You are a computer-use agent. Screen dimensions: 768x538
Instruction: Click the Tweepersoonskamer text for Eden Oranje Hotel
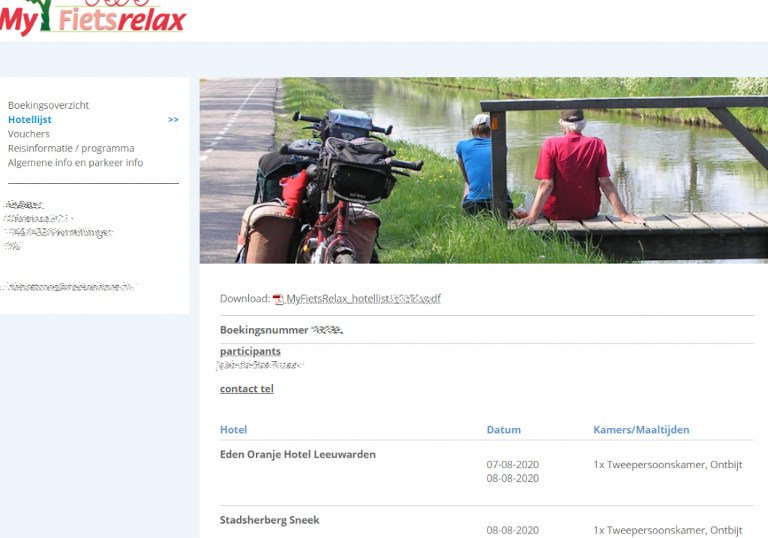click(x=668, y=465)
